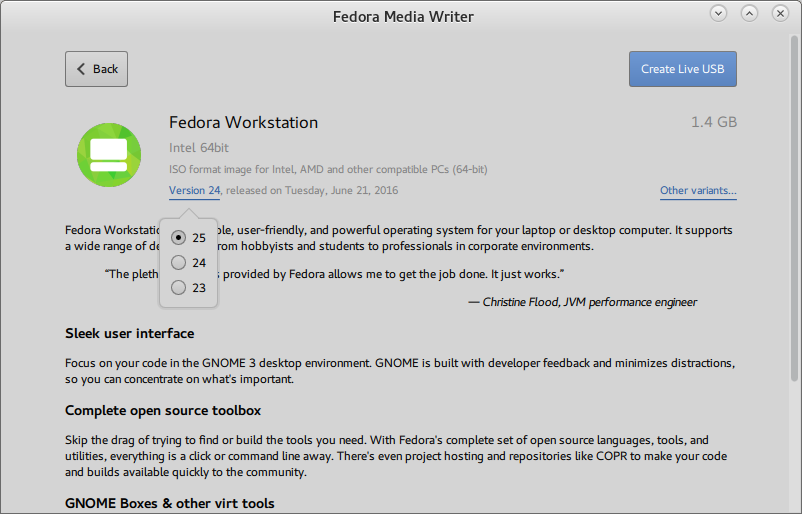Choose version 24 in the version popup
Image resolution: width=802 pixels, height=514 pixels.
179,263
